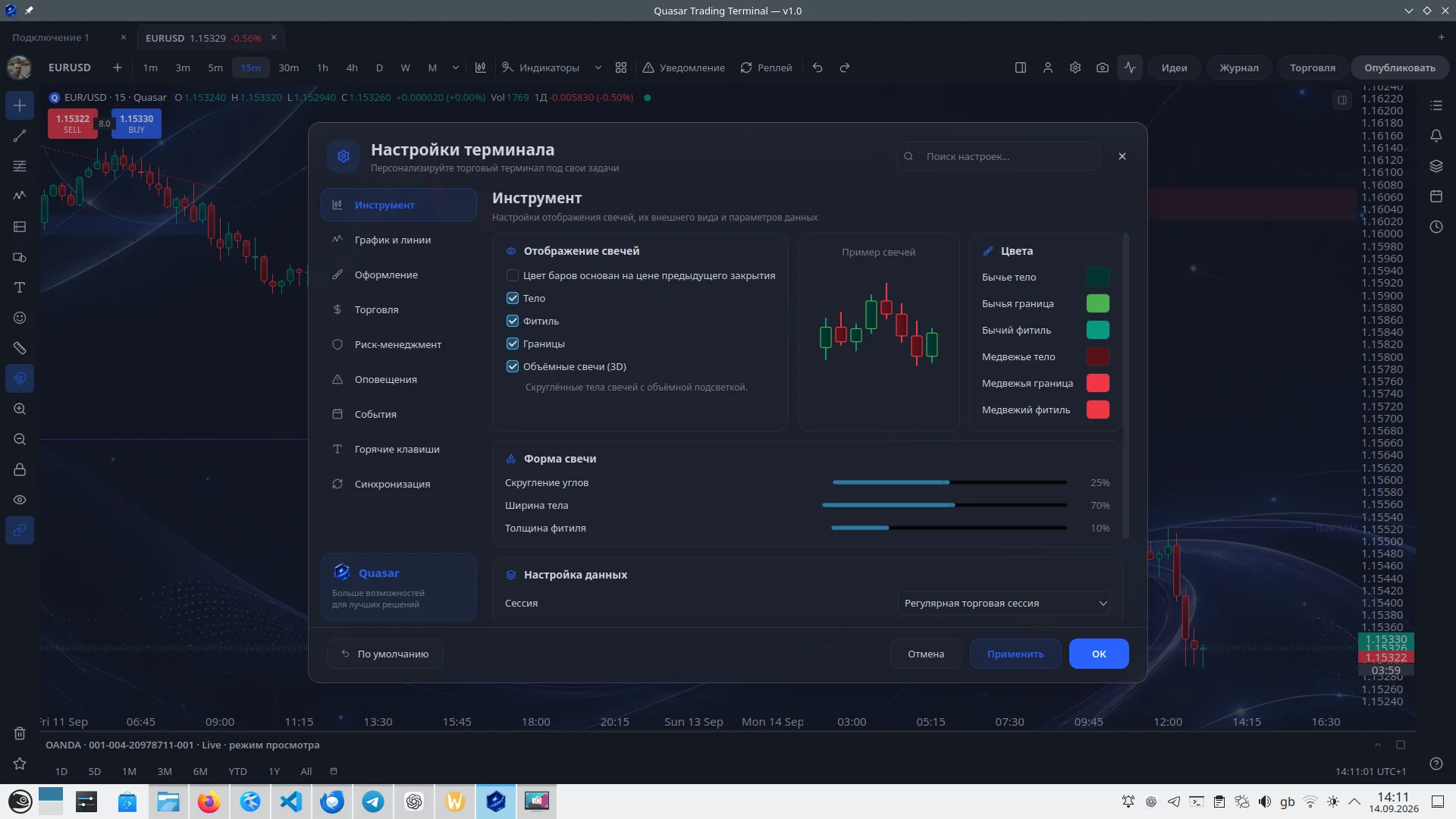This screenshot has height=819, width=1456.
Task: Open График и линии settings section
Action: (398, 240)
